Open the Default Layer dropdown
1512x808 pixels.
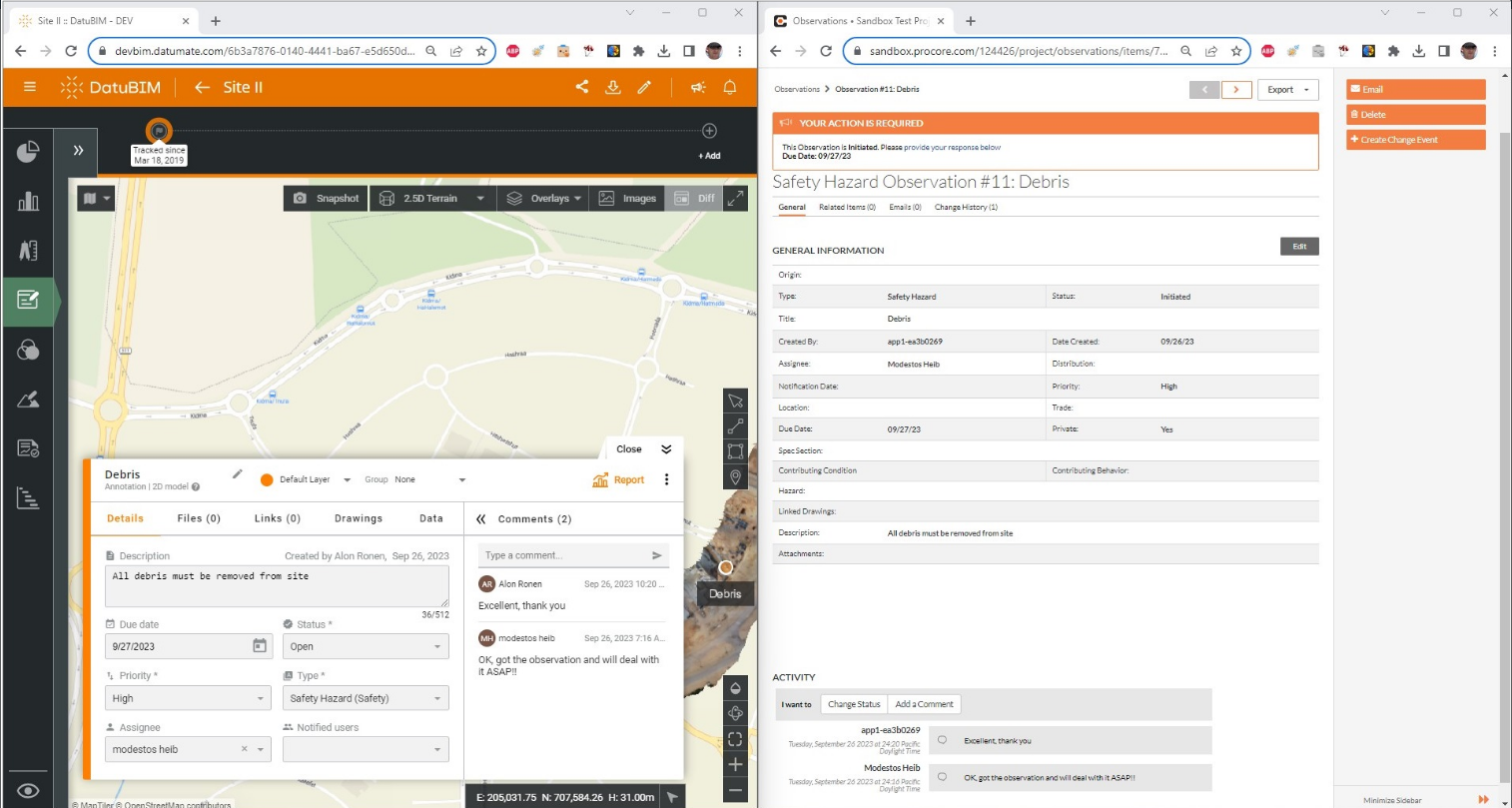(x=314, y=479)
